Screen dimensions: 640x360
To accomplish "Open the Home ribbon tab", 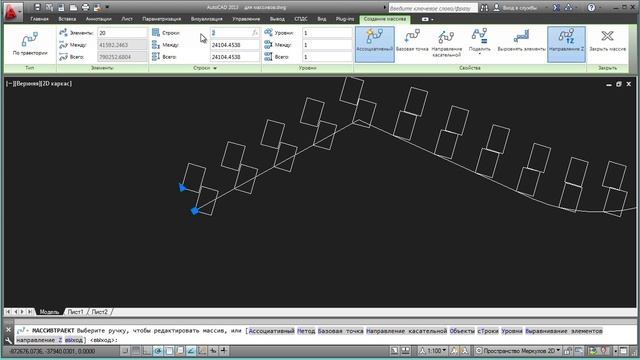I will pyautogui.click(x=39, y=19).
